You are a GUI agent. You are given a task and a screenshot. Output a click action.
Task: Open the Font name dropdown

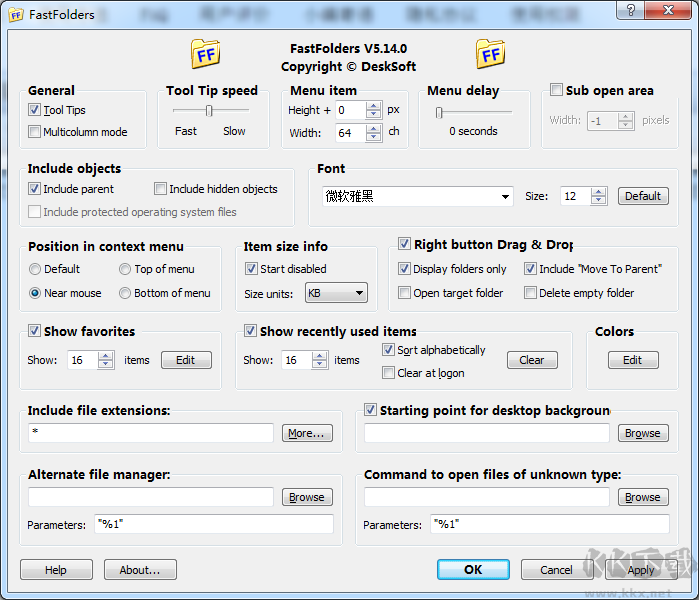pos(504,197)
